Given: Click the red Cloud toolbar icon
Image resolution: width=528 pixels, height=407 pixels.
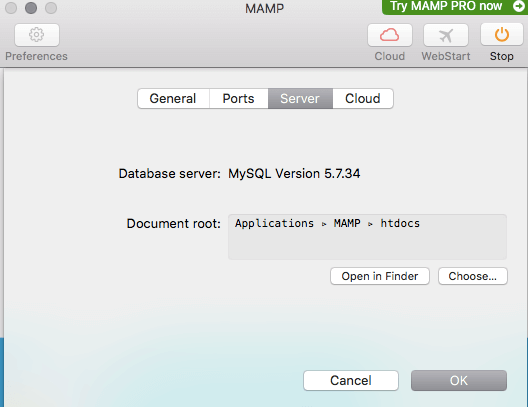Looking at the screenshot, I should click(390, 35).
